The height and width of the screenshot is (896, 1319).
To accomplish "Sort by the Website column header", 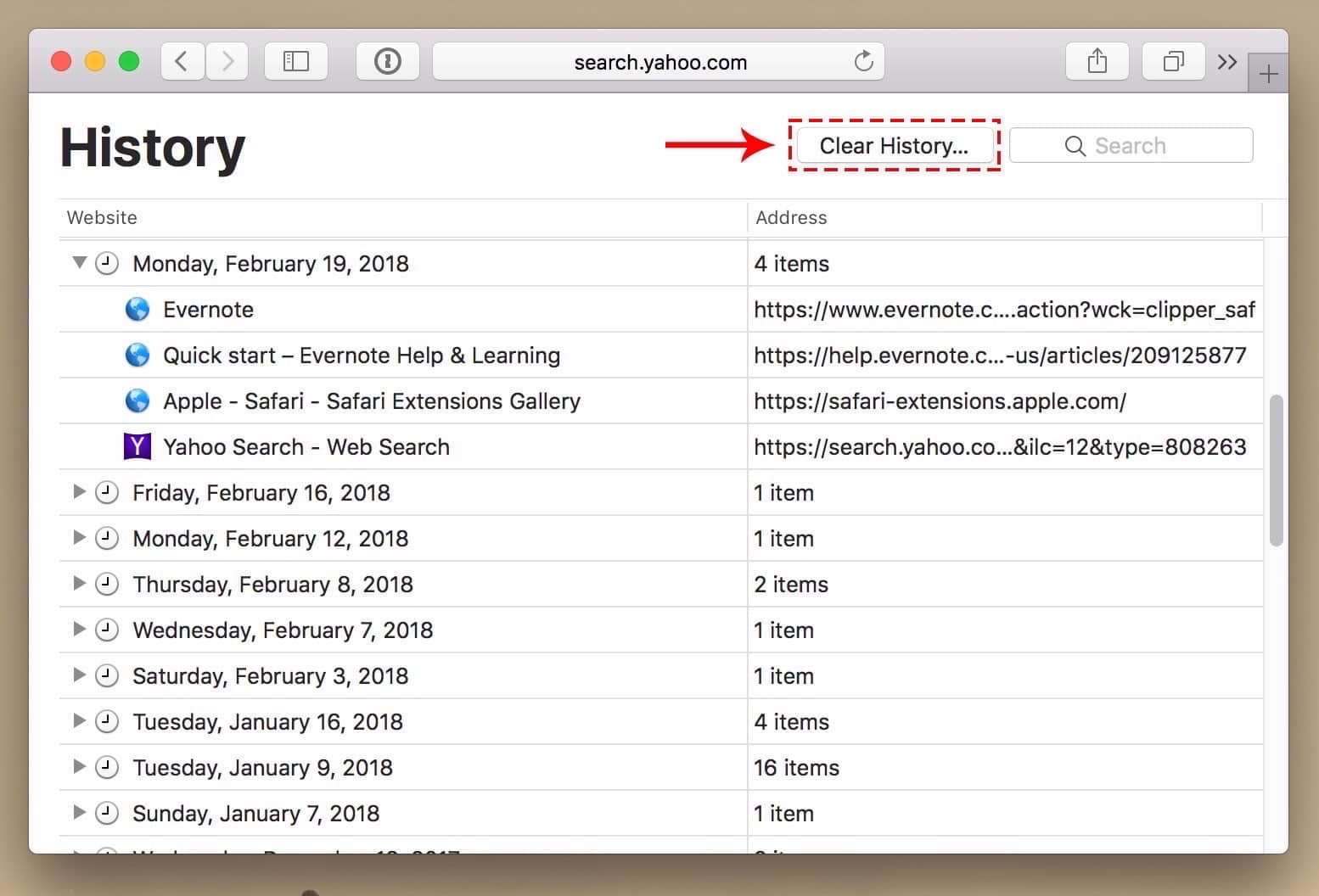I will tap(403, 217).
